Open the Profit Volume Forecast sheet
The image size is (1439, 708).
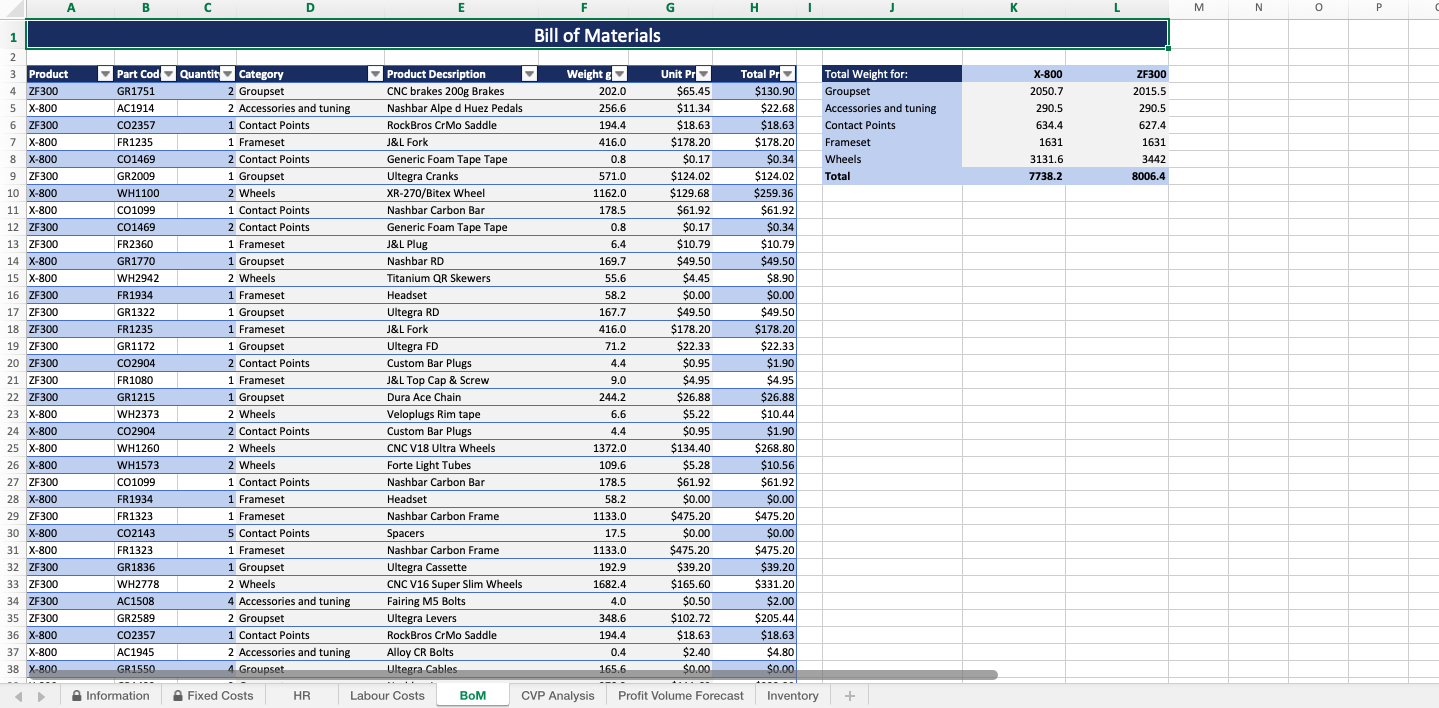point(680,695)
